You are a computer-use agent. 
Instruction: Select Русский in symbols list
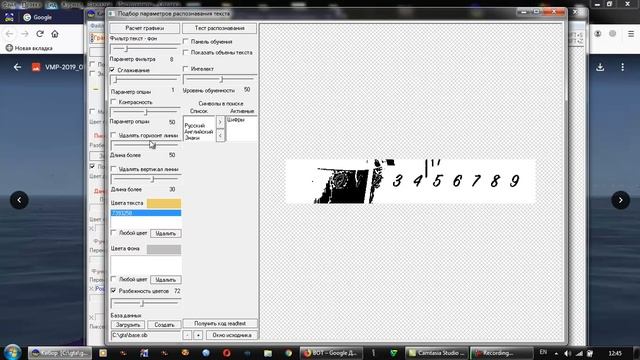click(195, 126)
